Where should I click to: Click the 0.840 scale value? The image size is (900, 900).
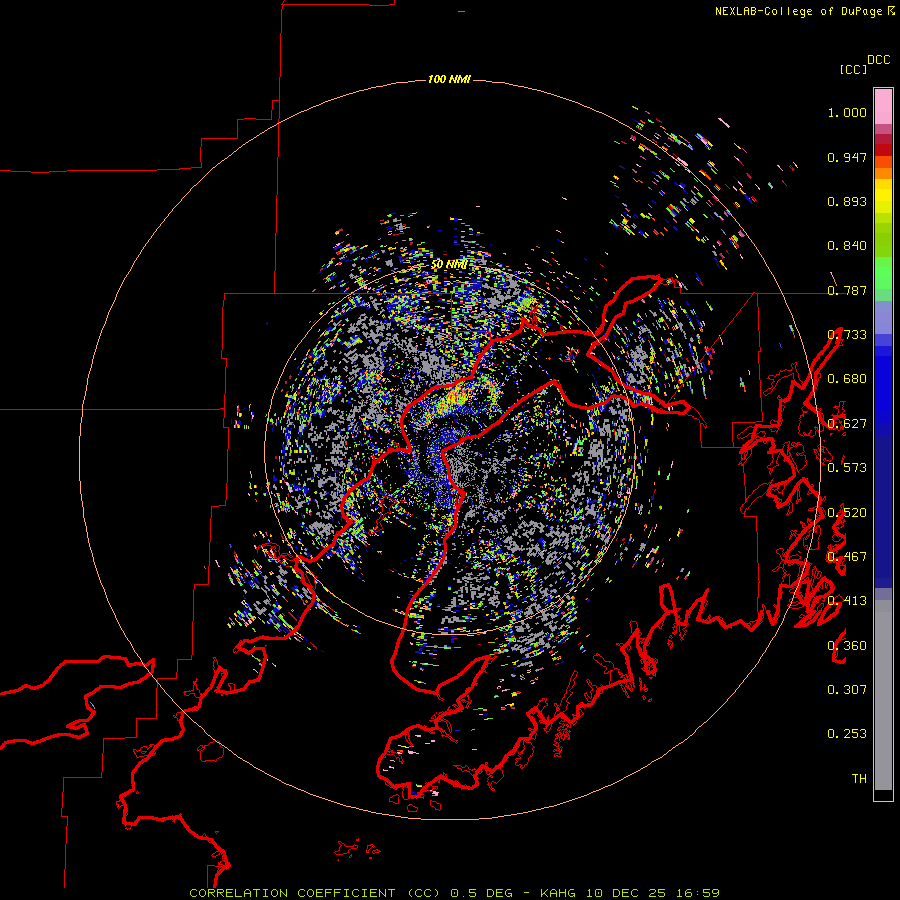(x=847, y=246)
